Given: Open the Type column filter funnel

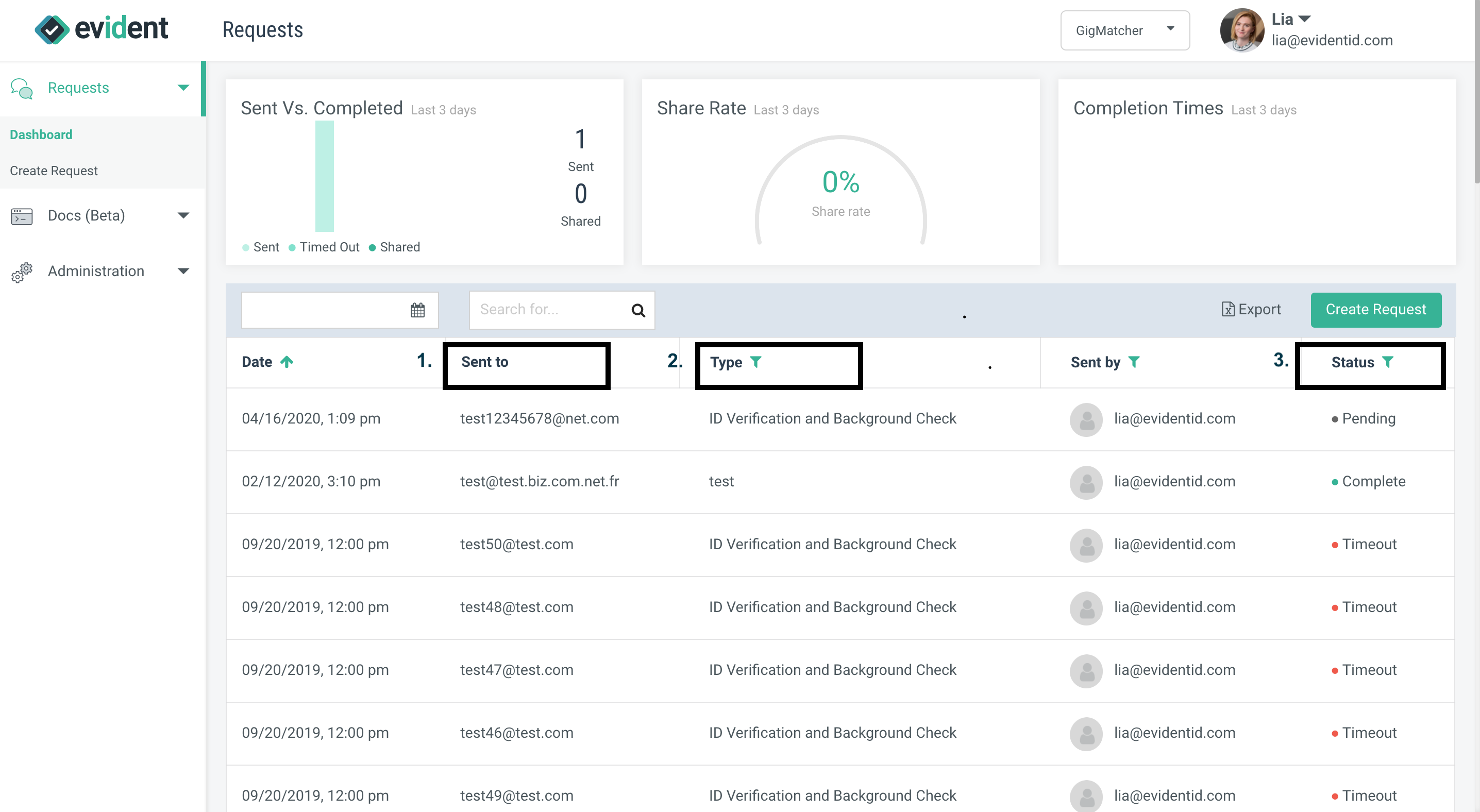Looking at the screenshot, I should coord(756,362).
